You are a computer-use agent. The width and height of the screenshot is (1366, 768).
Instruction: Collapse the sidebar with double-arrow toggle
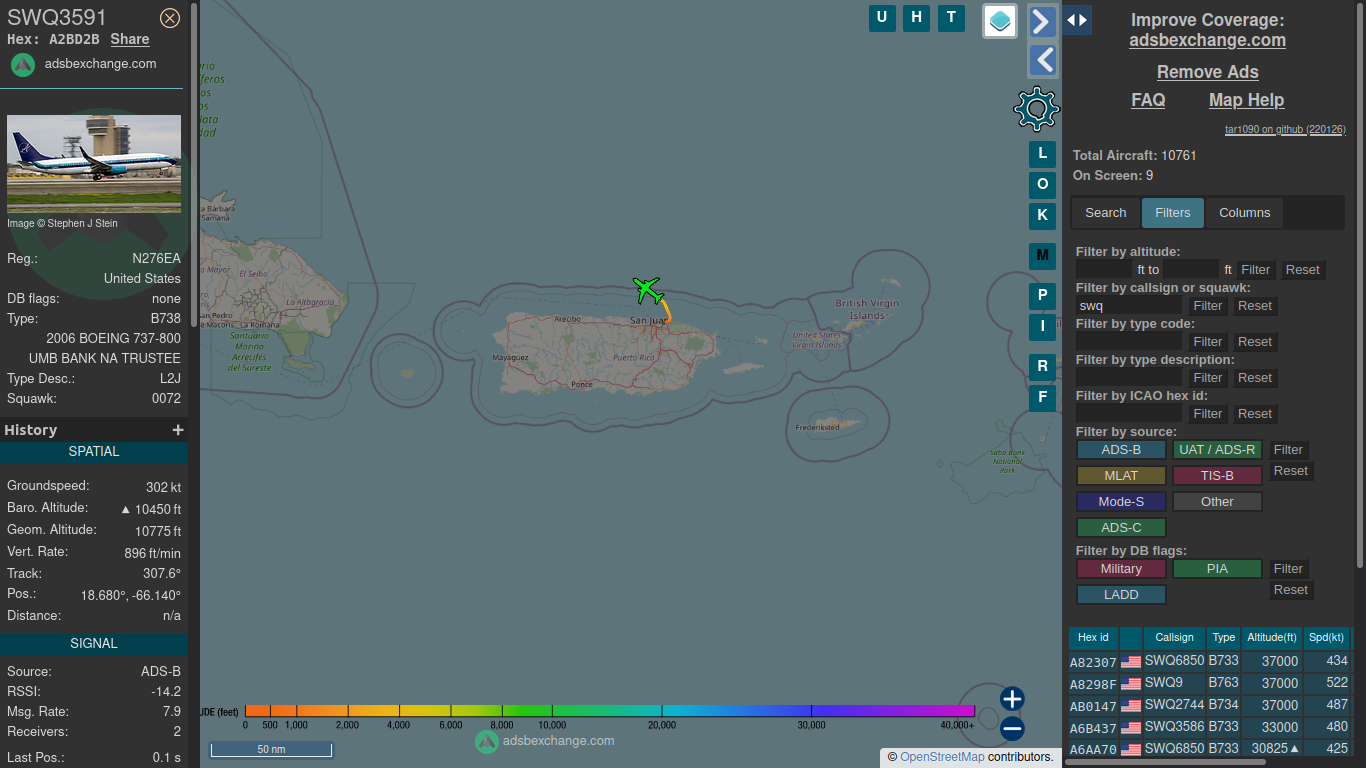tap(1077, 20)
